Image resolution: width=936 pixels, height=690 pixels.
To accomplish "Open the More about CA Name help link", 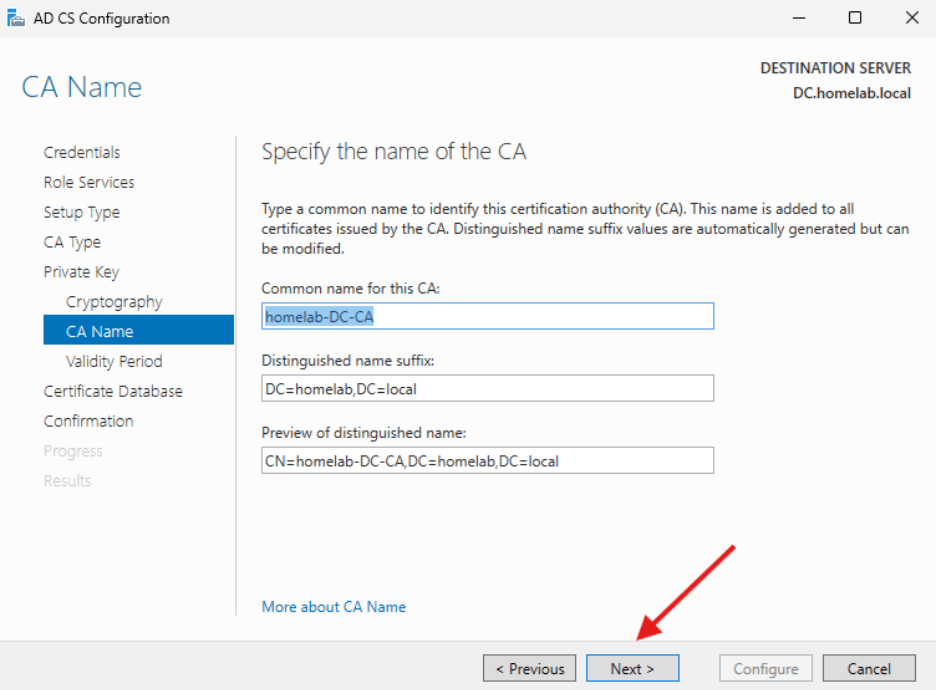I will click(x=333, y=606).
